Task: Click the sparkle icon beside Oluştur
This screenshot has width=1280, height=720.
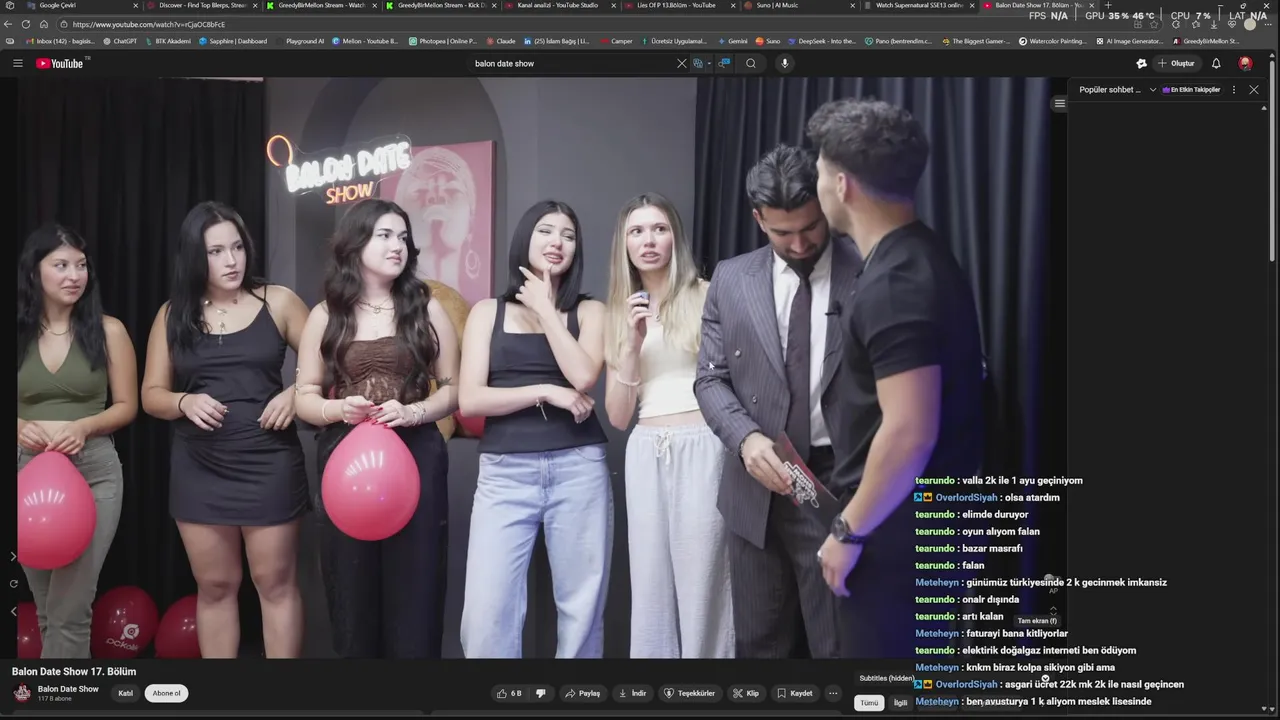Action: click(1142, 63)
